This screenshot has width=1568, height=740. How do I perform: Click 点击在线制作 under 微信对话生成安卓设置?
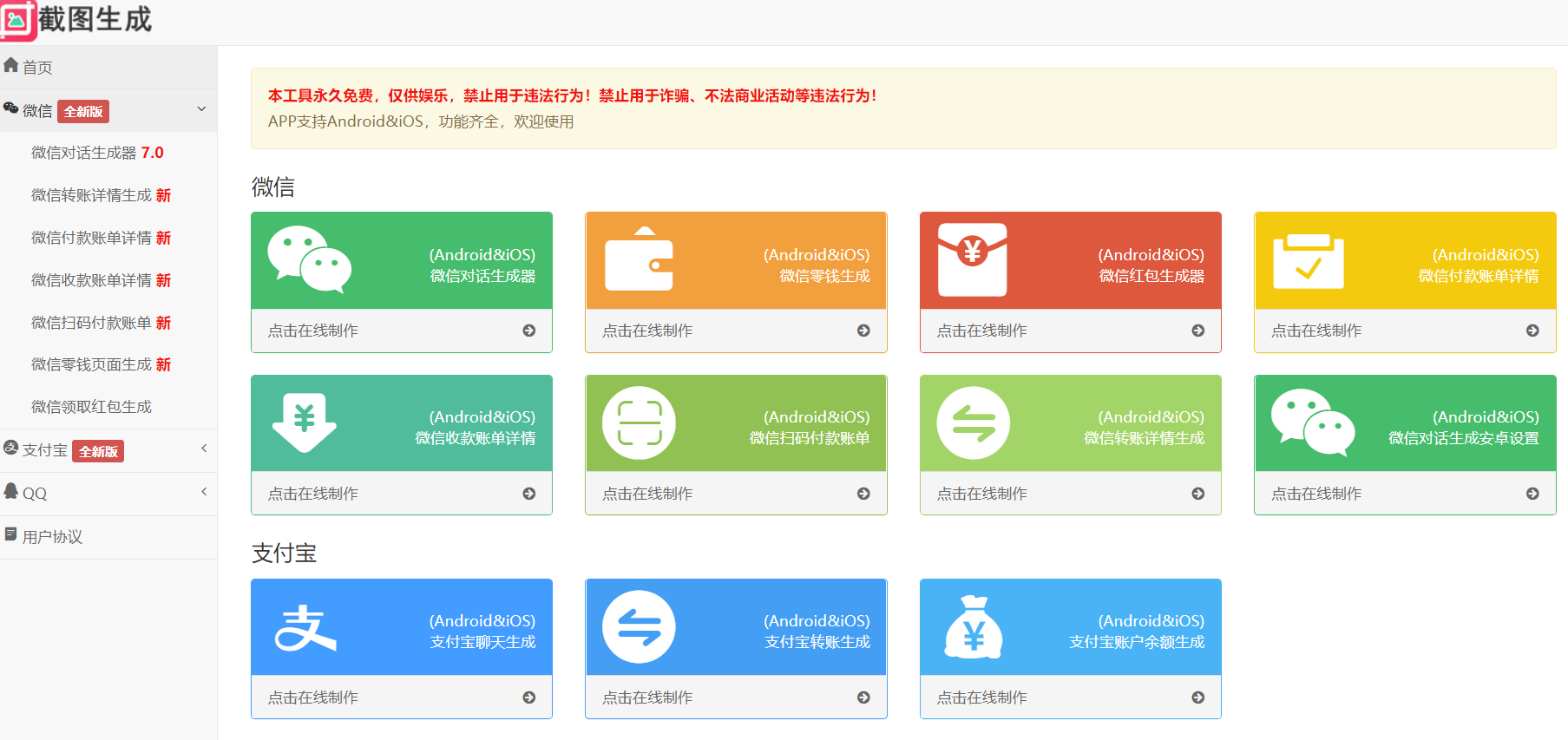point(1316,494)
